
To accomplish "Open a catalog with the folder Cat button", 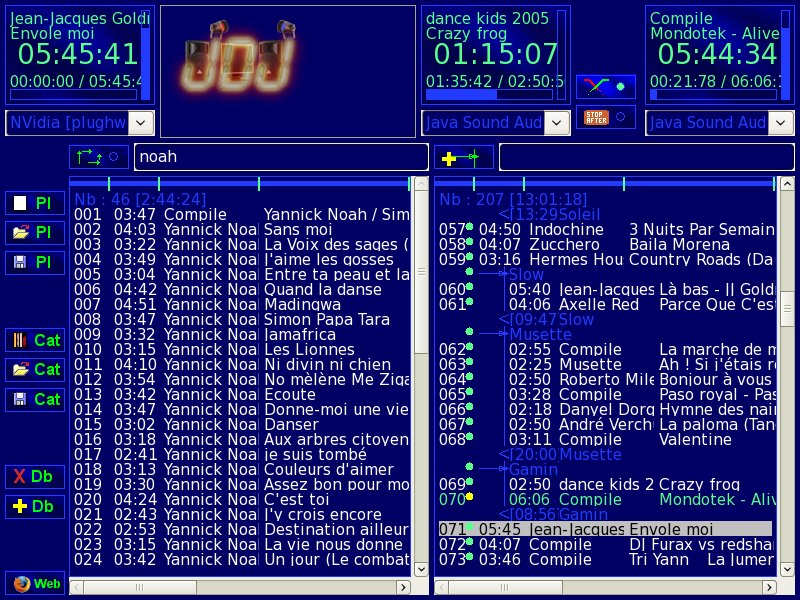I will pos(35,370).
